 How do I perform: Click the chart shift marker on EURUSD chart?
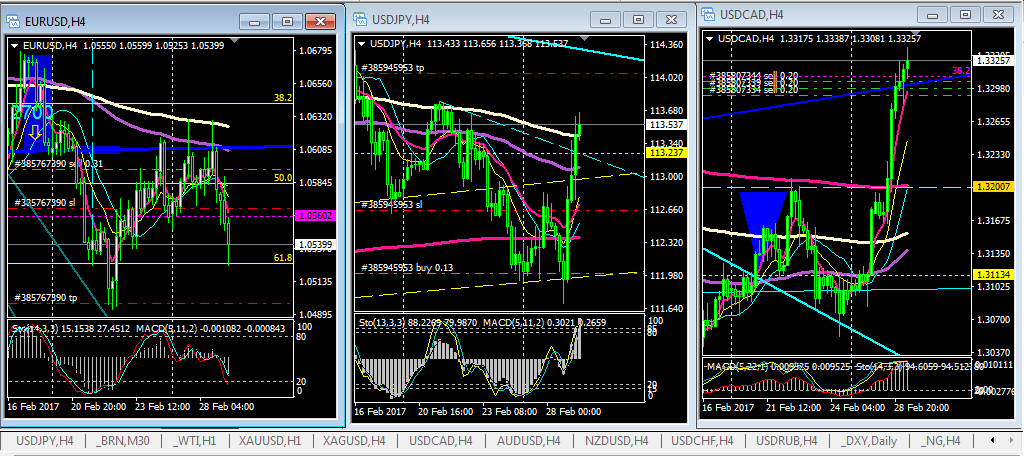pyautogui.click(x=235, y=41)
